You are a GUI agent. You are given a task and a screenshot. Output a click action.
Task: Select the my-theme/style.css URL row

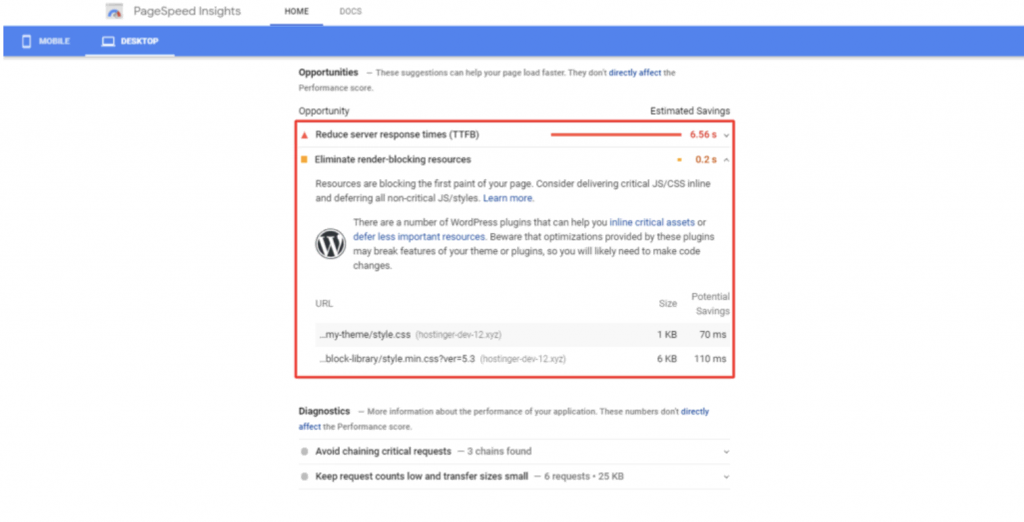click(x=522, y=334)
